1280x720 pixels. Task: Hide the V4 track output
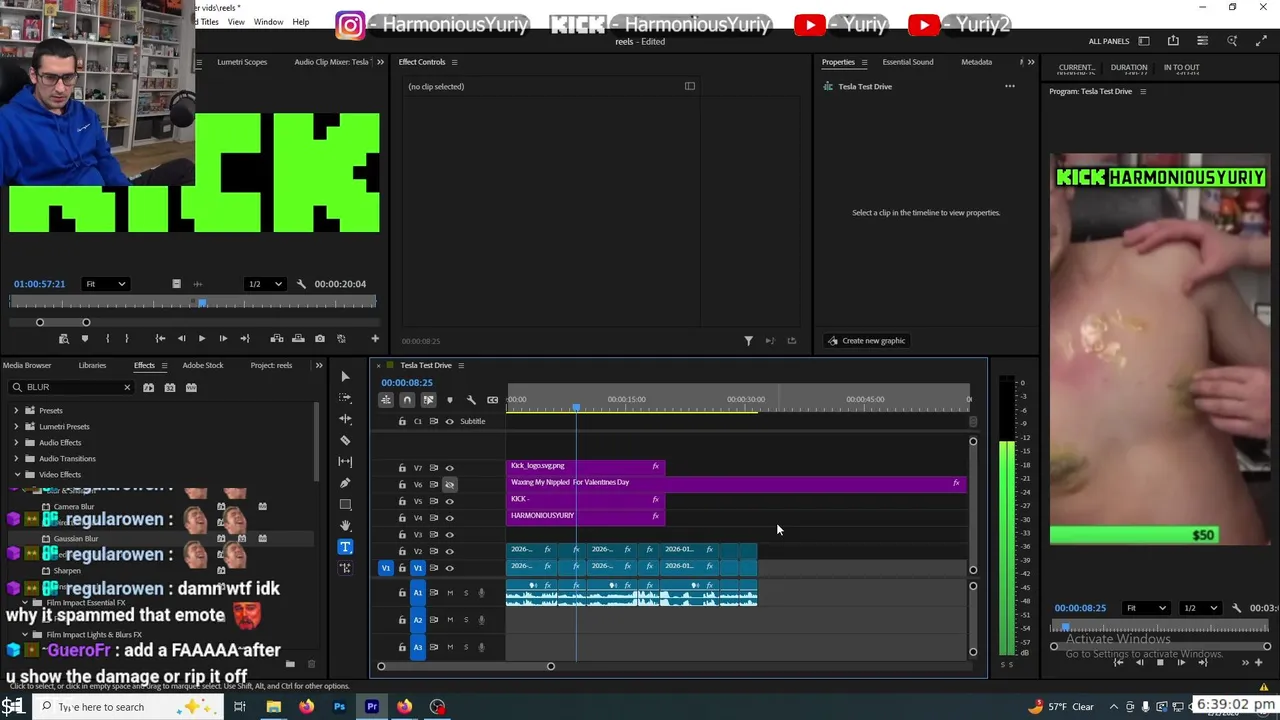pos(449,518)
